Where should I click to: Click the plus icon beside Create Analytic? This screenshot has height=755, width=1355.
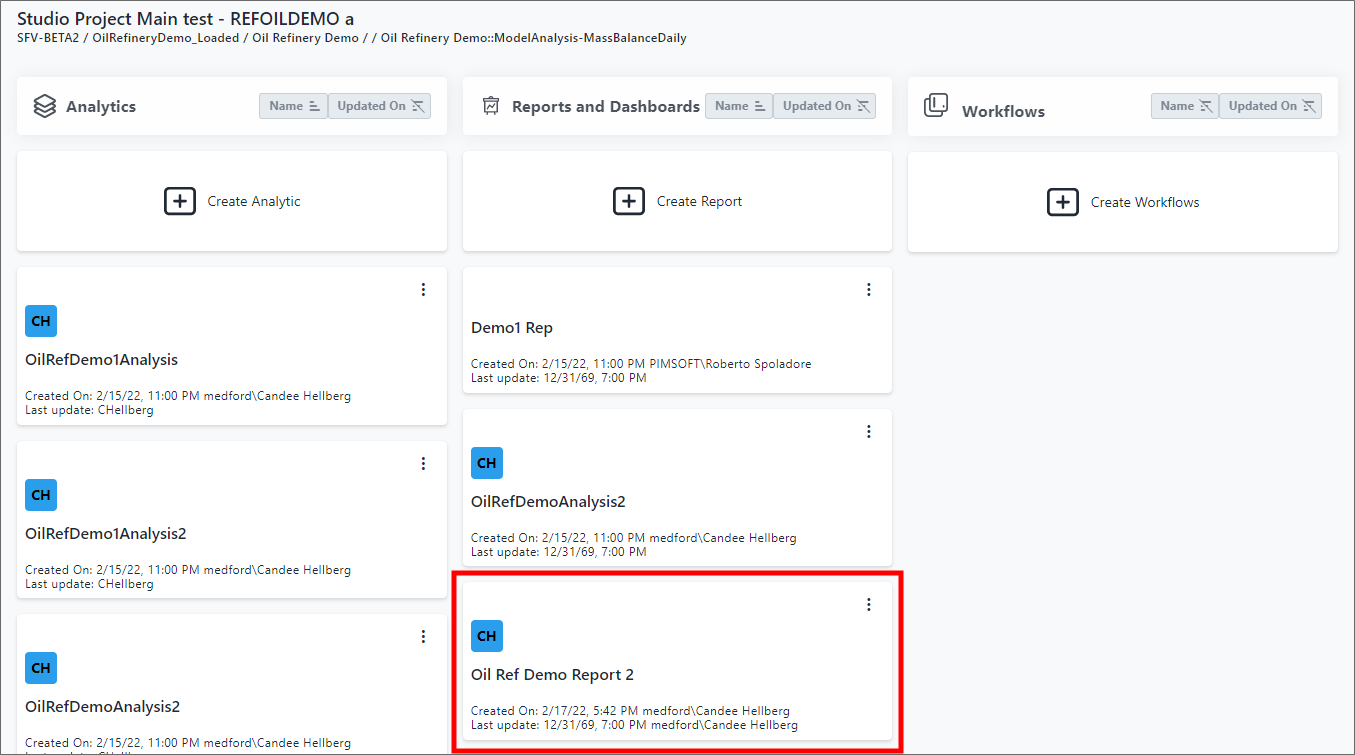(x=180, y=201)
